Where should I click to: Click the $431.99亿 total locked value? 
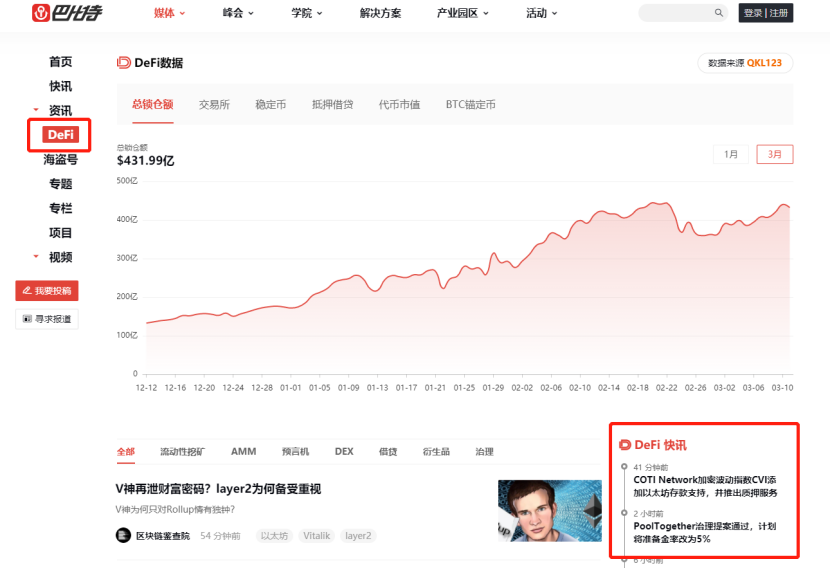click(146, 160)
